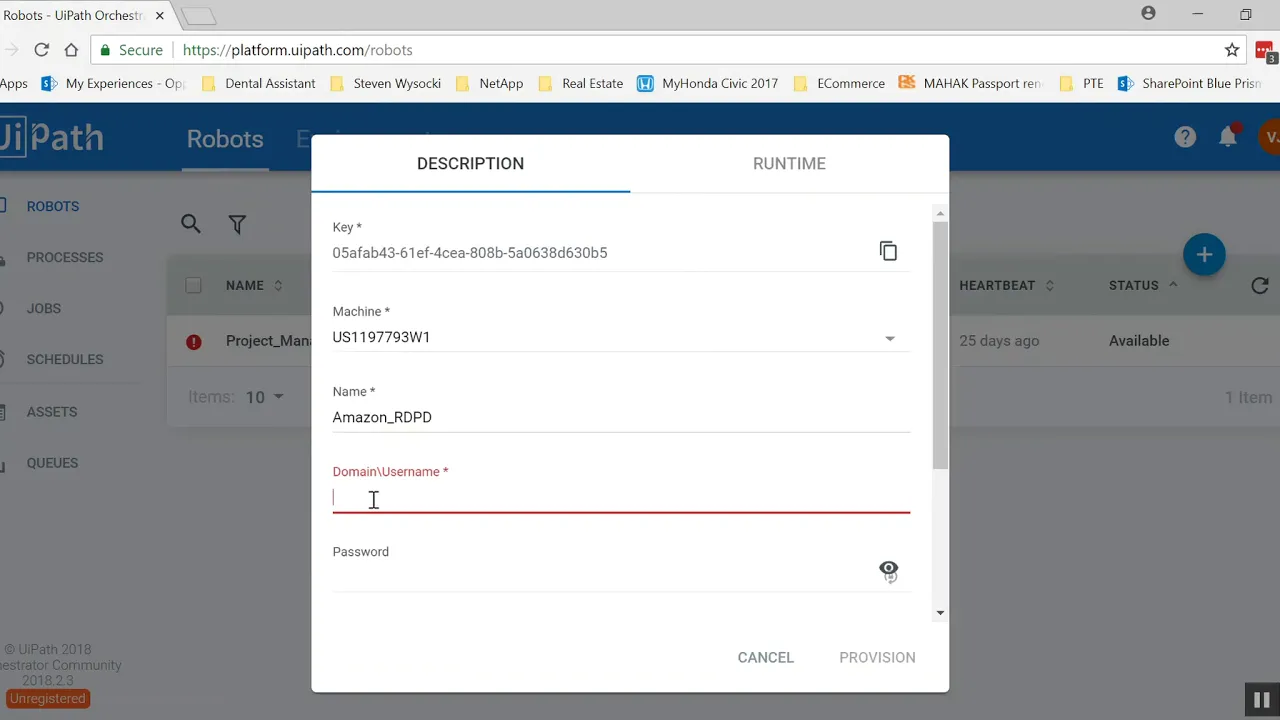Viewport: 1280px width, 720px height.
Task: Click the dialog scrollbar up arrow
Action: coord(940,213)
